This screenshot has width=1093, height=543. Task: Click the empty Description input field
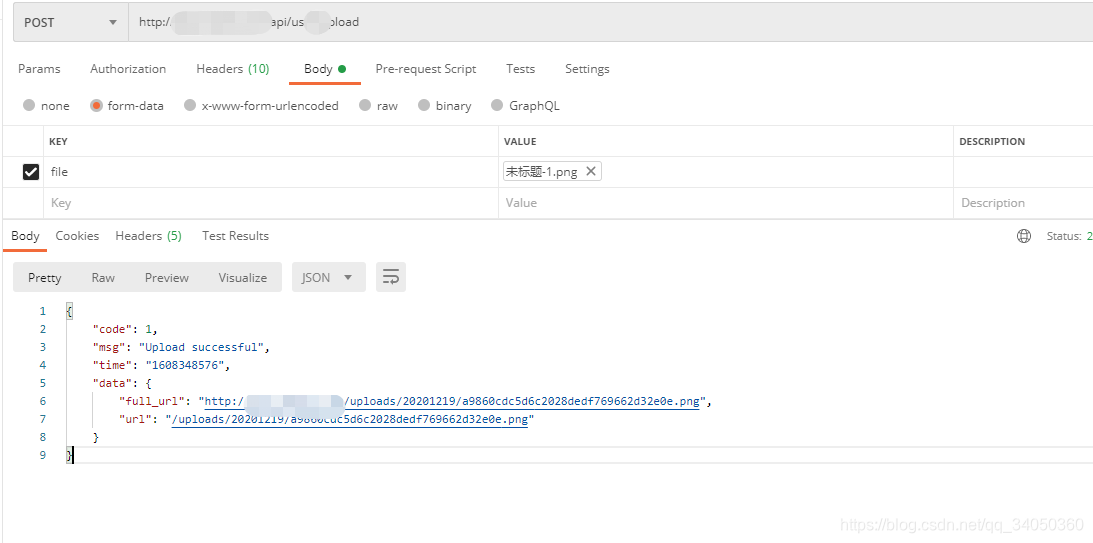(x=1023, y=203)
